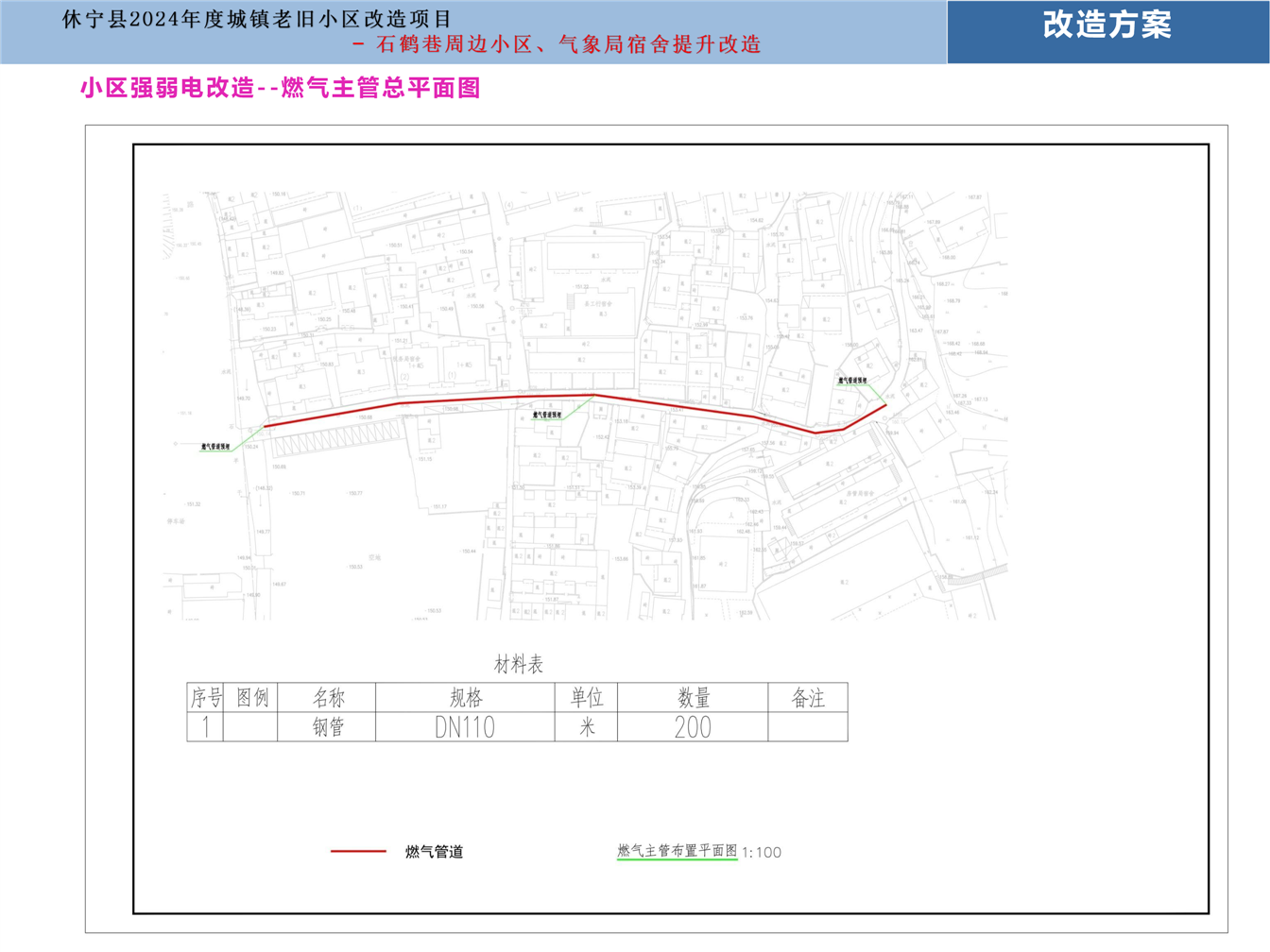Select the 图例 column header
The height and width of the screenshot is (952, 1270).
pyautogui.click(x=251, y=698)
